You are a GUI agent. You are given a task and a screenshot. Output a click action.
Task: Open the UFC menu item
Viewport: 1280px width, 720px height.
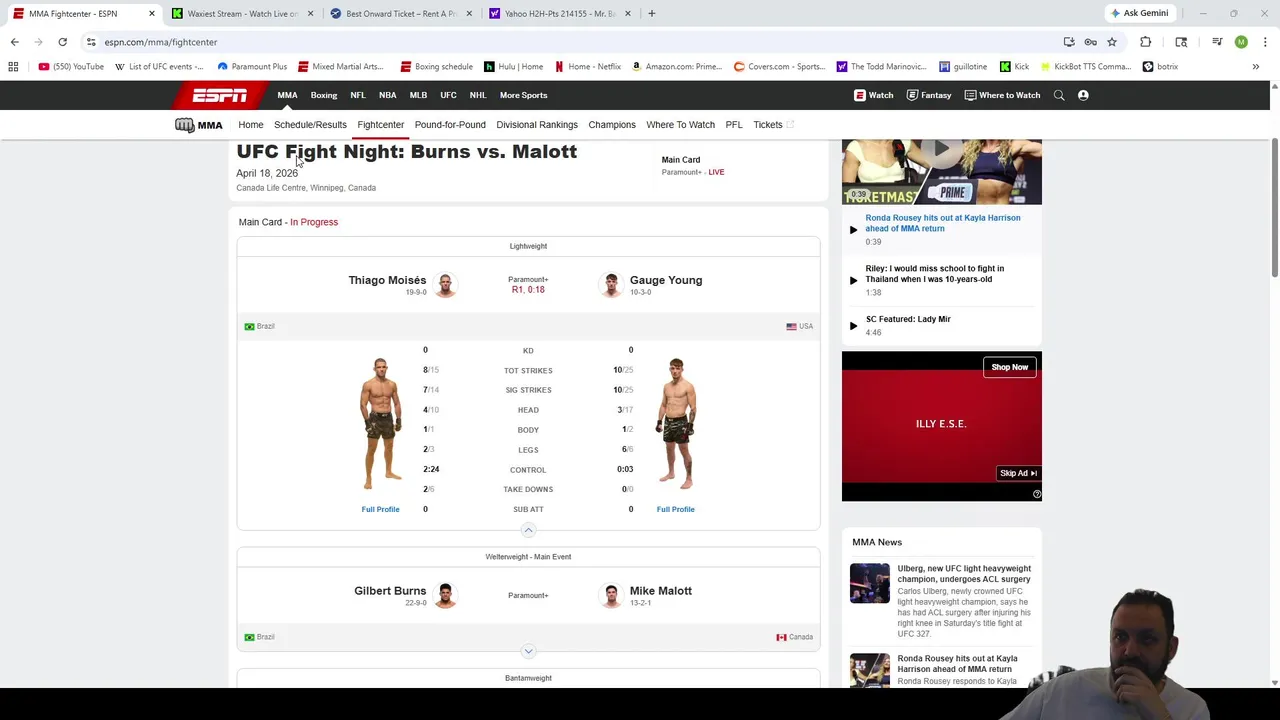tap(448, 95)
